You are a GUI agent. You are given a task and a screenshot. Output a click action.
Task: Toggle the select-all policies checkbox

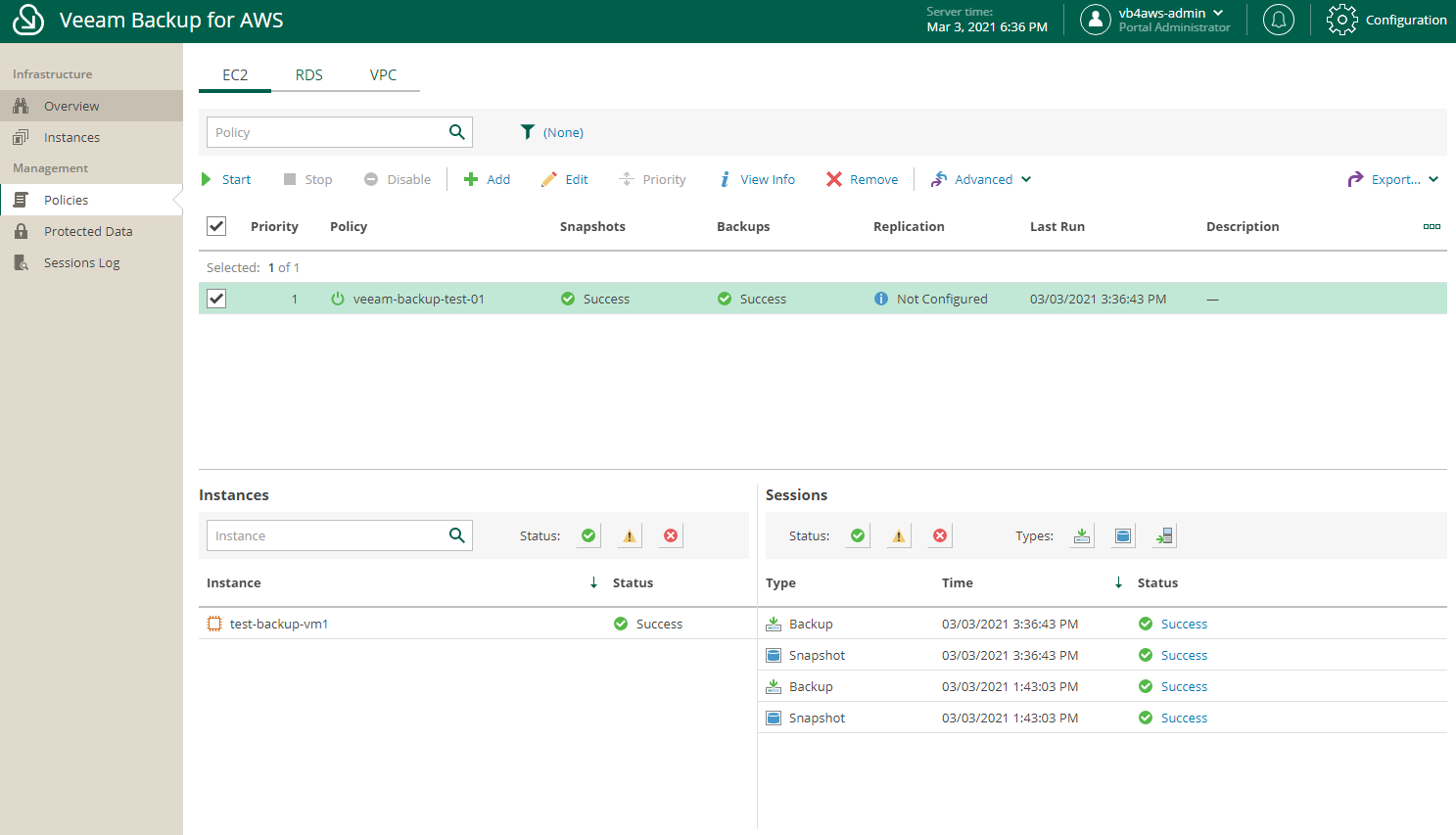(216, 226)
